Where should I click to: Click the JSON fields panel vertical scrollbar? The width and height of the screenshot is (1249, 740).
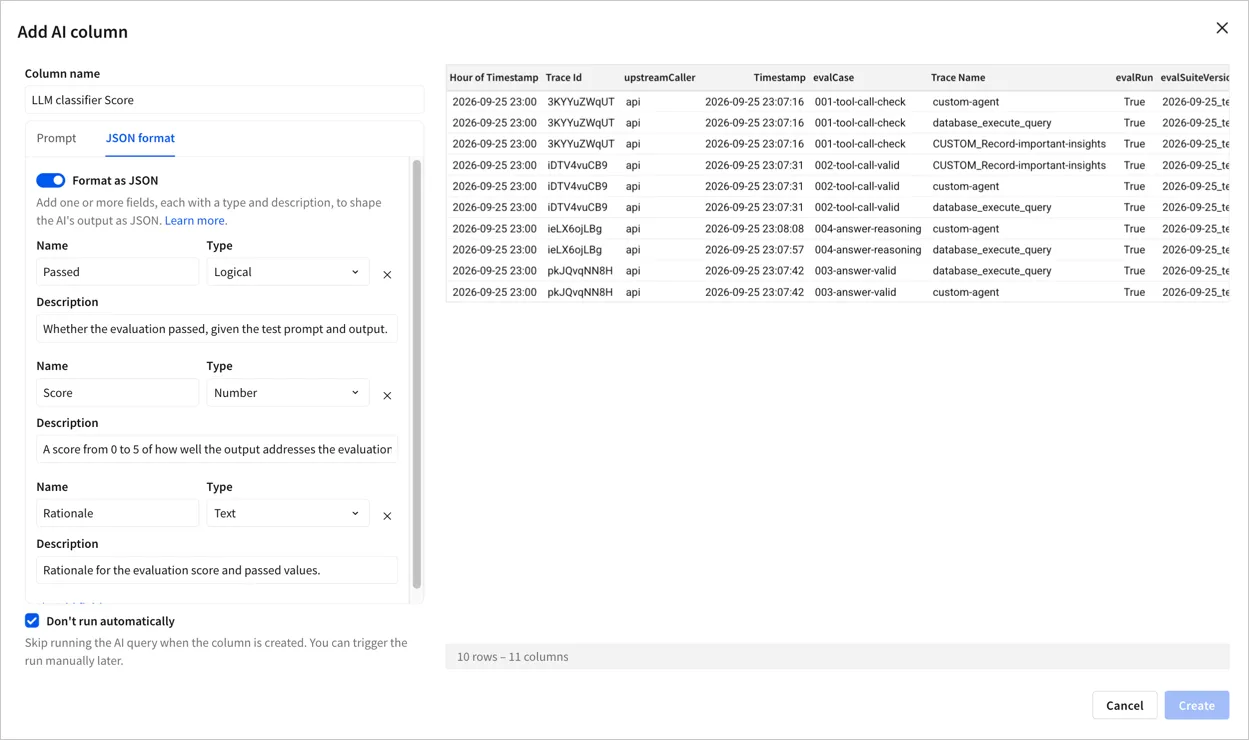417,374
